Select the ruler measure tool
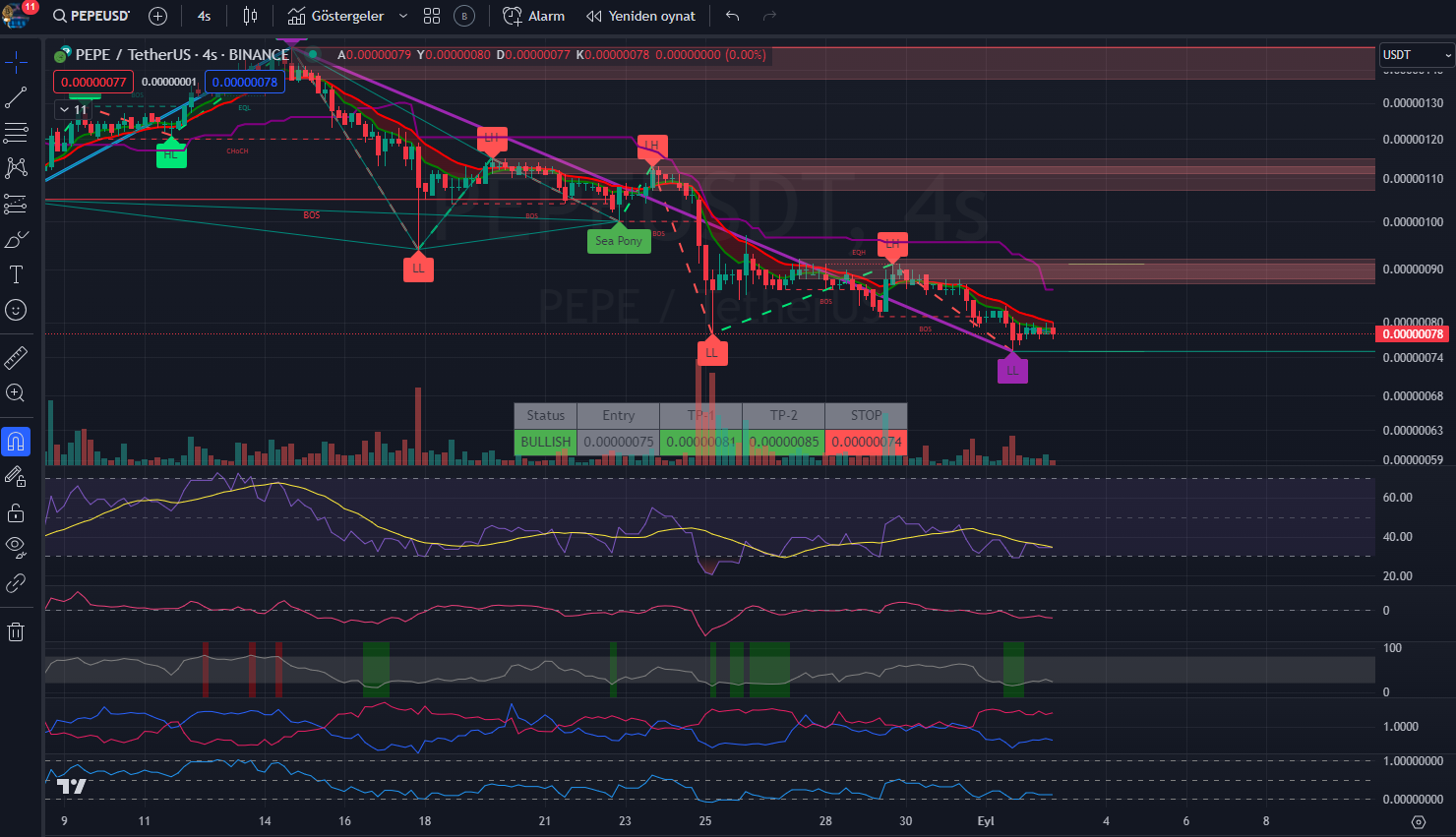This screenshot has height=837, width=1456. point(16,357)
